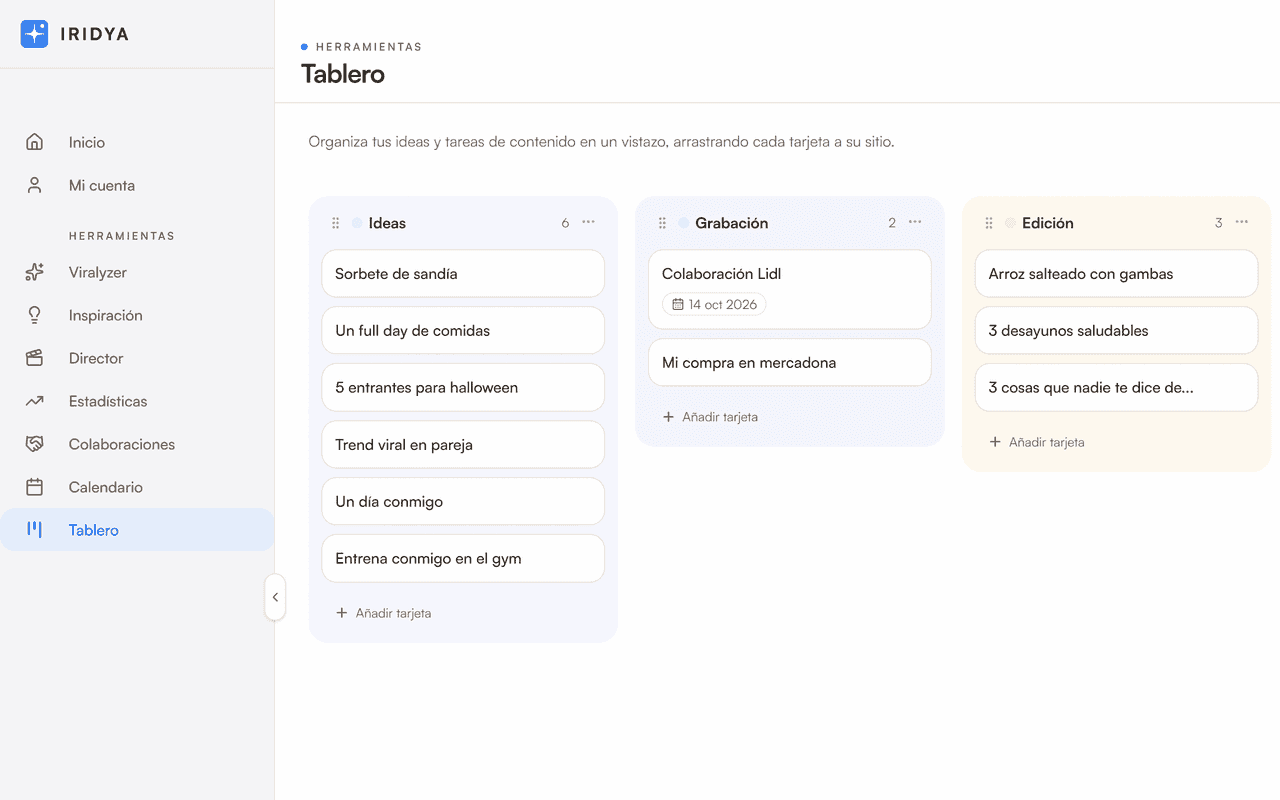This screenshot has height=800, width=1280.
Task: Open the Edición column options menu
Action: (x=1241, y=222)
